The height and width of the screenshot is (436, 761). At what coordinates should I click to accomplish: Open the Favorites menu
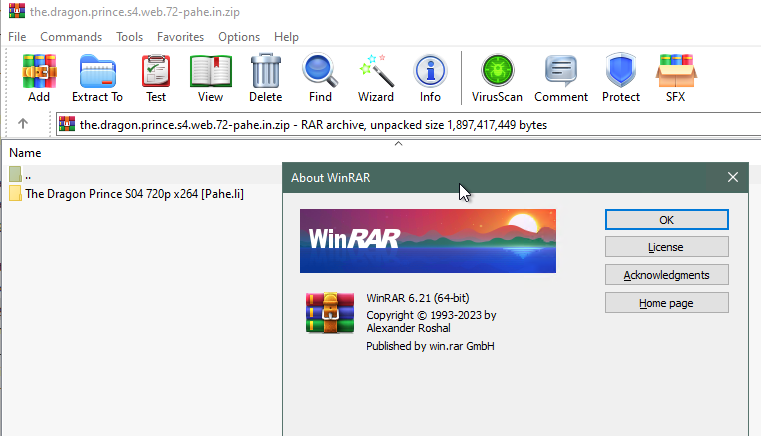(x=181, y=37)
